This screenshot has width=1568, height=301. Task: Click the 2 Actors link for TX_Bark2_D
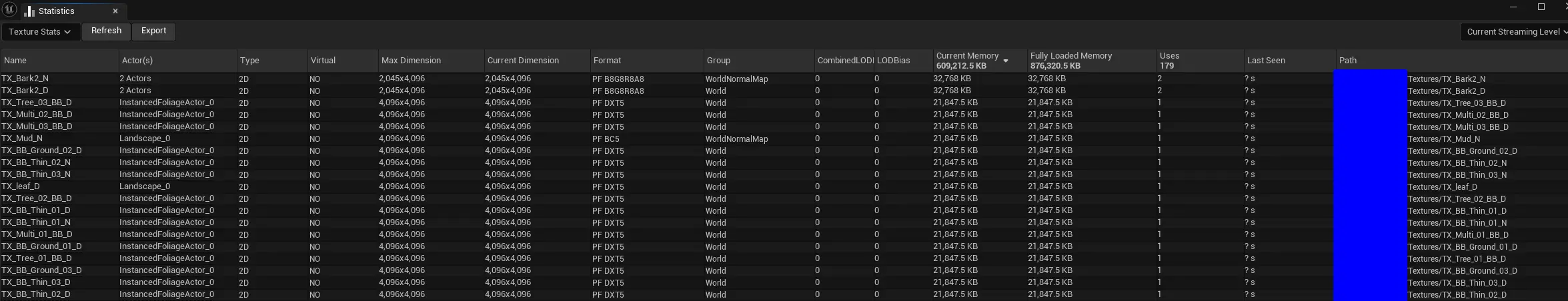135,91
